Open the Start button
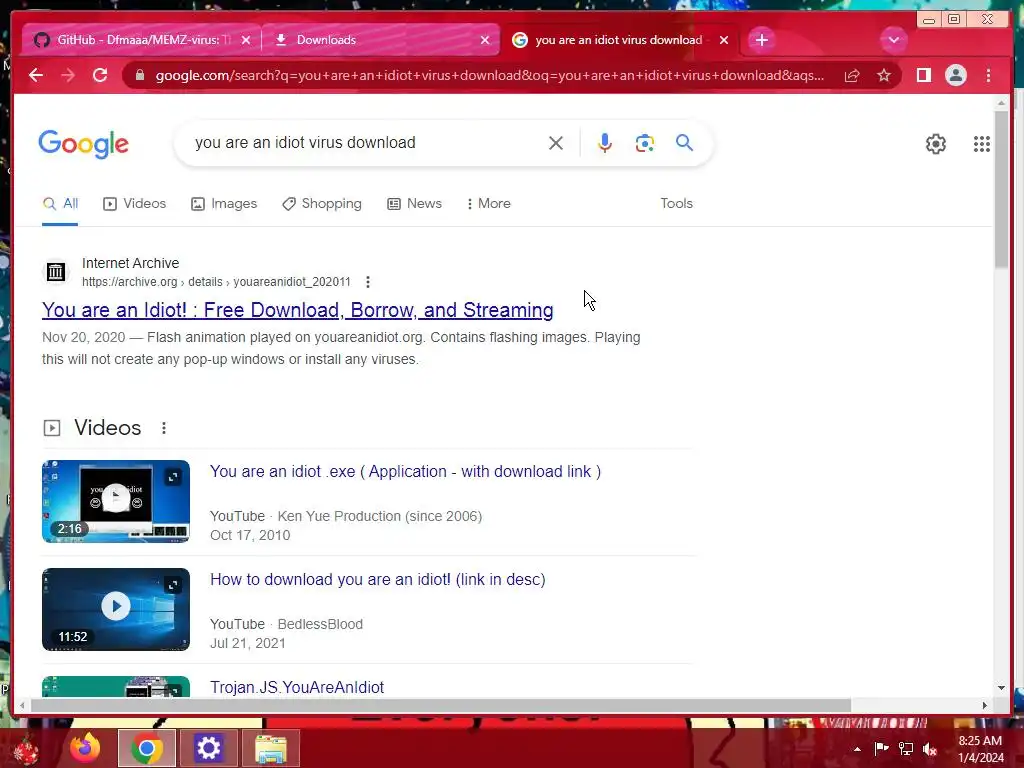Image resolution: width=1024 pixels, height=768 pixels. click(26, 749)
